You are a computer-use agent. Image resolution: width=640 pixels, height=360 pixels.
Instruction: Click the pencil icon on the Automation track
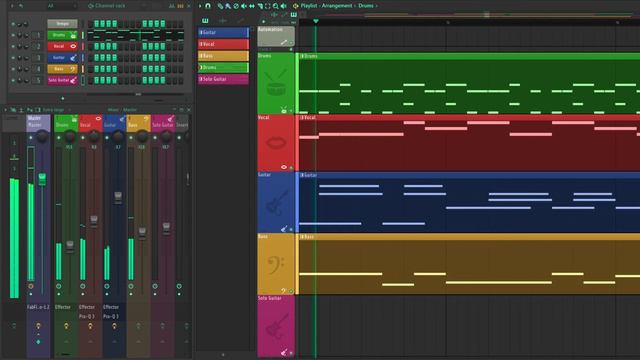[284, 42]
